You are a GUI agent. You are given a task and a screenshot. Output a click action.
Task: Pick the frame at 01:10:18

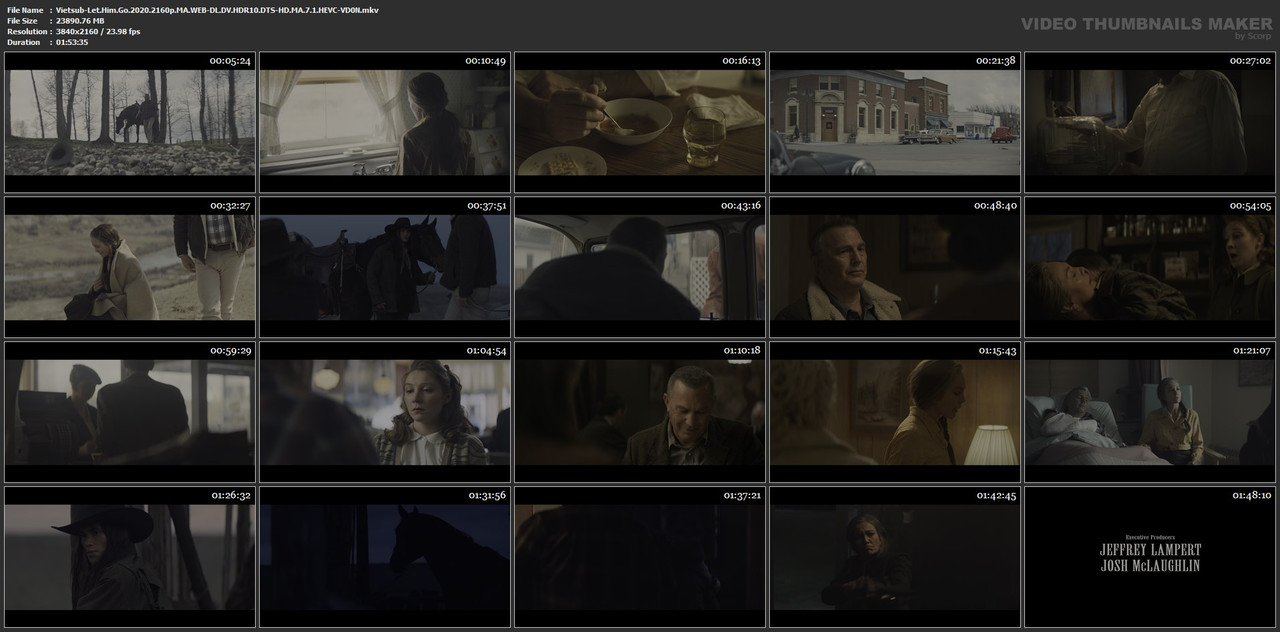point(640,412)
